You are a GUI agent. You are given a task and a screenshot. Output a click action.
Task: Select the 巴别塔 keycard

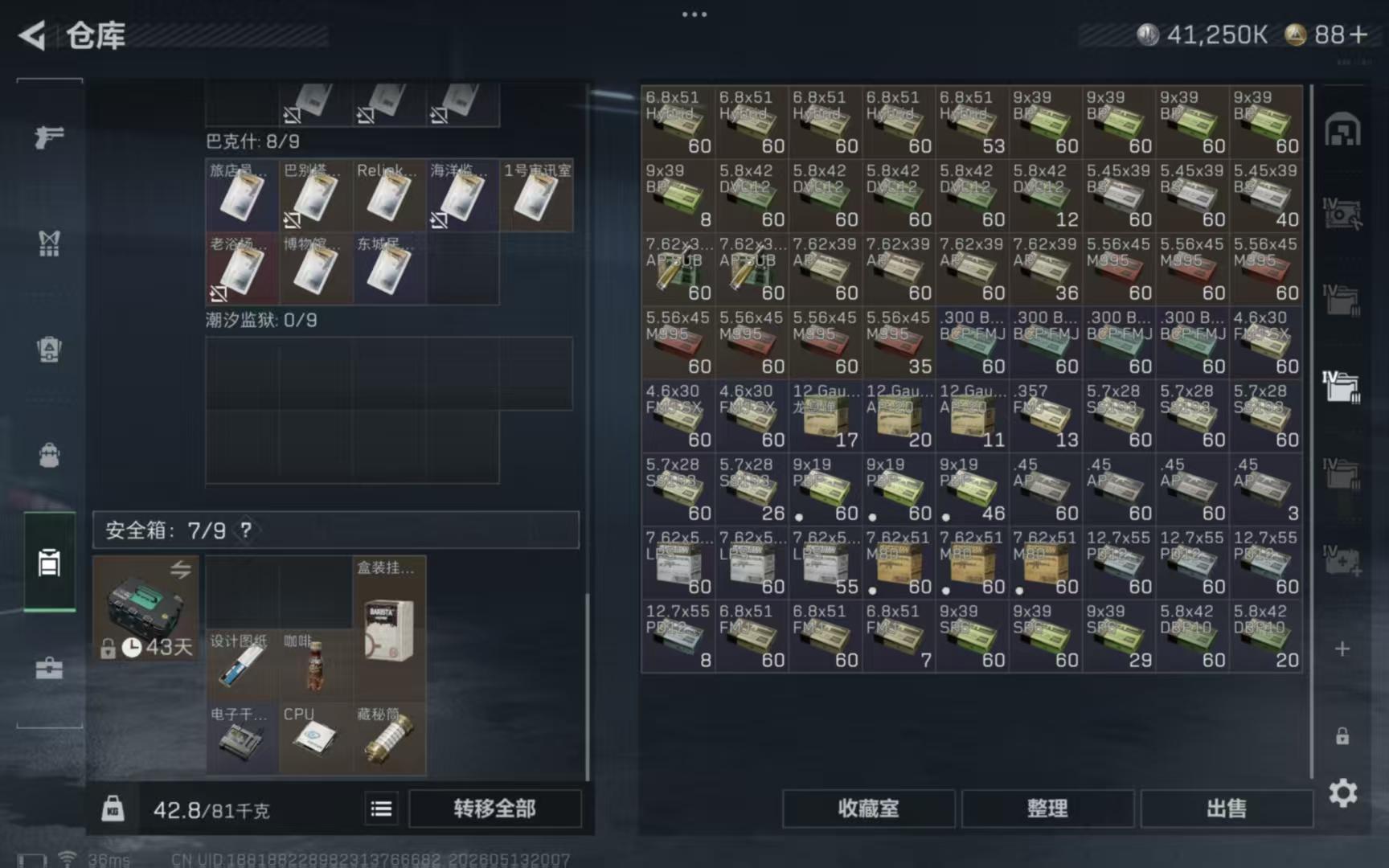315,195
